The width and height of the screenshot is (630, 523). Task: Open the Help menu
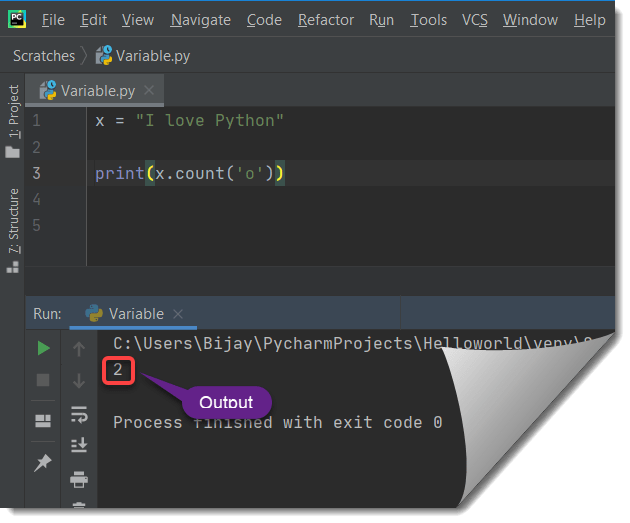click(589, 20)
